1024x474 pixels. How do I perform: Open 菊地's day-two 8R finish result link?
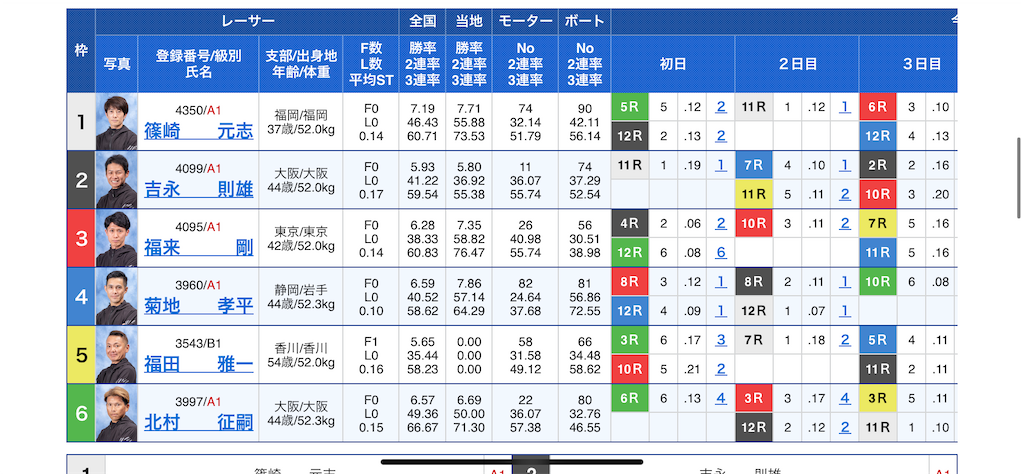[844, 282]
